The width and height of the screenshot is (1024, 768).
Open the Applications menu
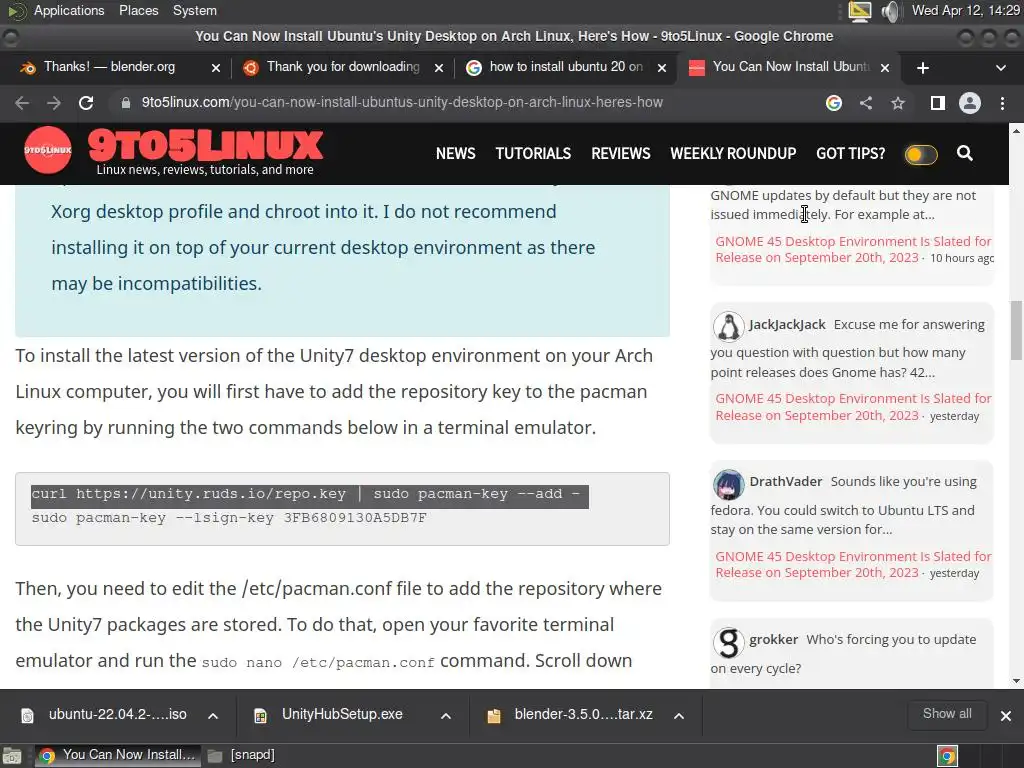69,11
